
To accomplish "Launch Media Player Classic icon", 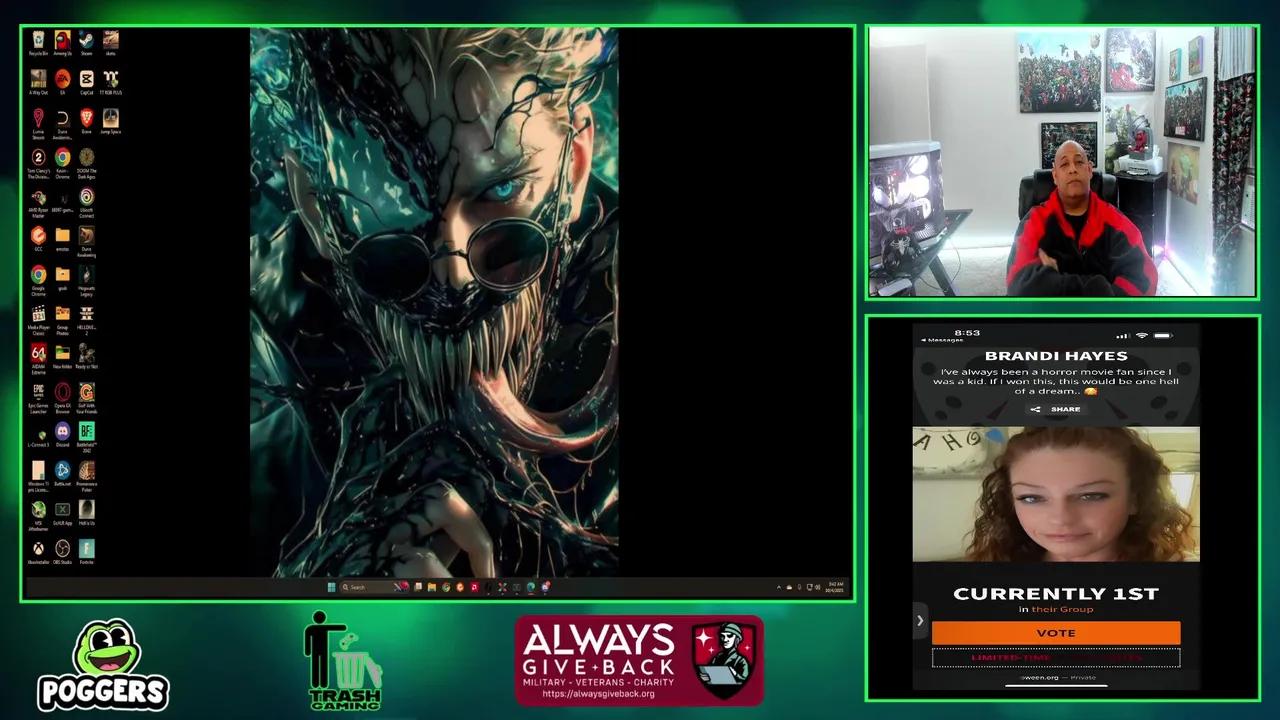I will [38, 318].
